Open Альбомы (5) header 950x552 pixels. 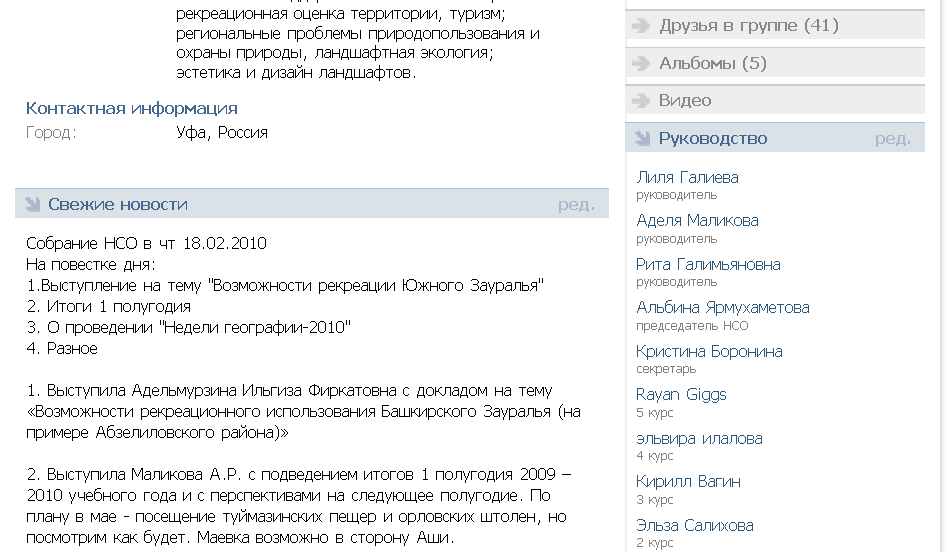(x=775, y=63)
